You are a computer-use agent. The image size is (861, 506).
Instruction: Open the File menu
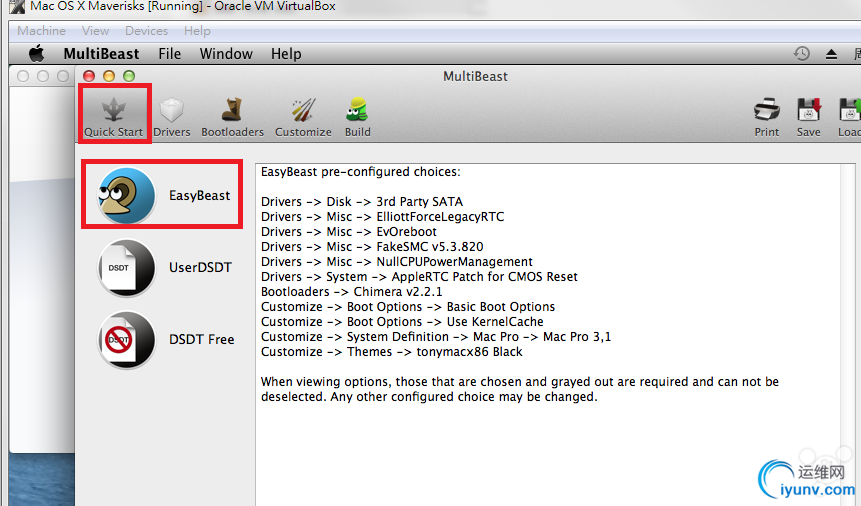click(170, 54)
